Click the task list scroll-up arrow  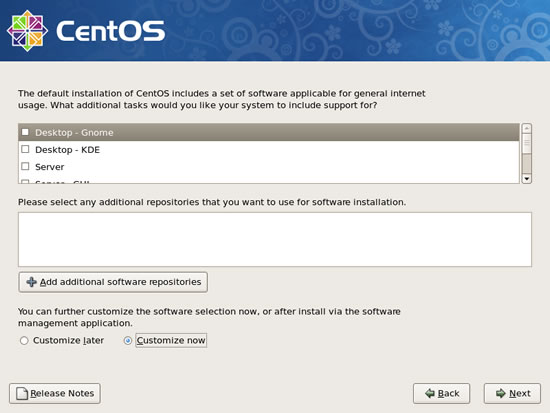pos(526,128)
